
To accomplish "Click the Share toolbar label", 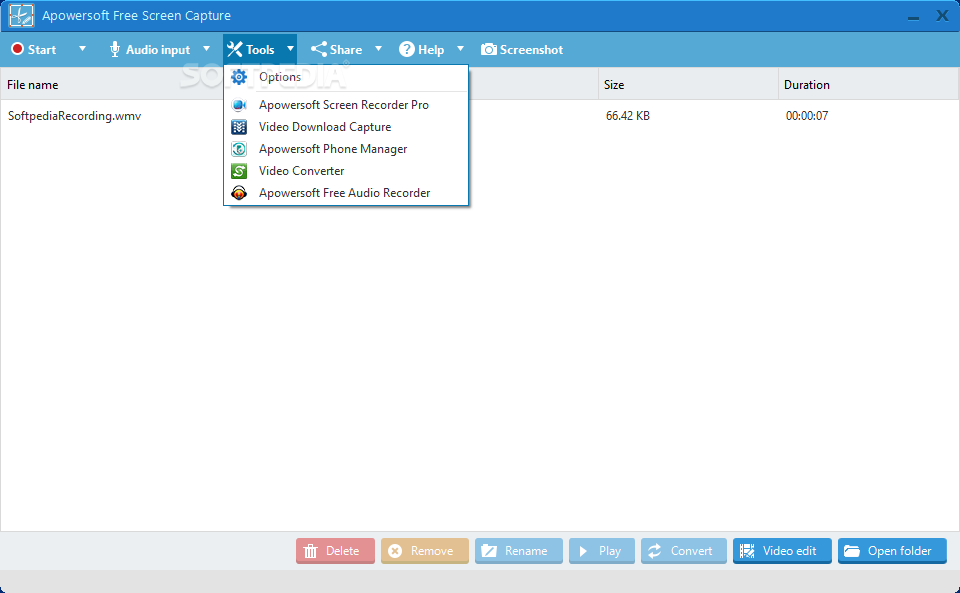I will click(x=346, y=50).
